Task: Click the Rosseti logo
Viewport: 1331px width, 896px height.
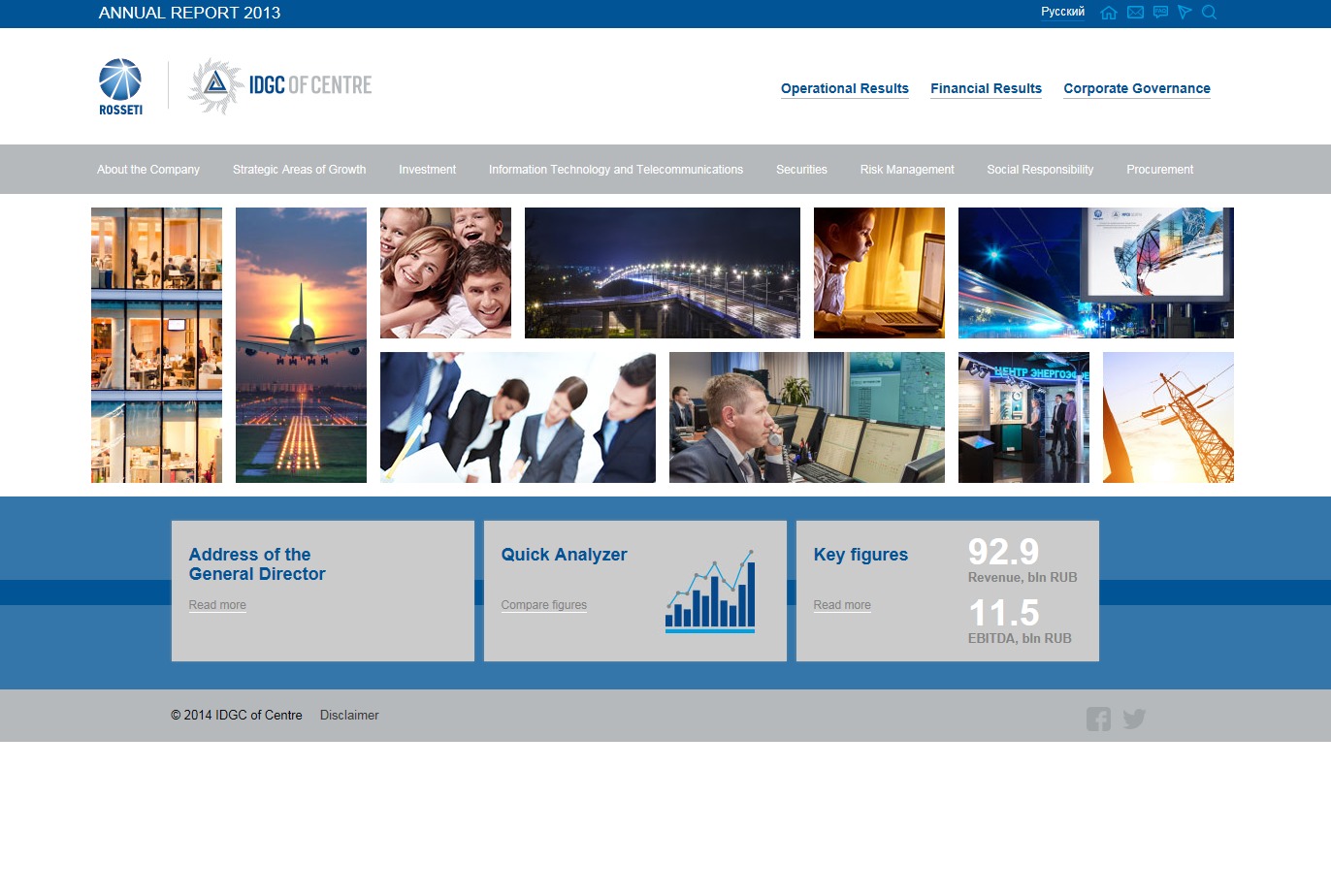Action: (120, 86)
